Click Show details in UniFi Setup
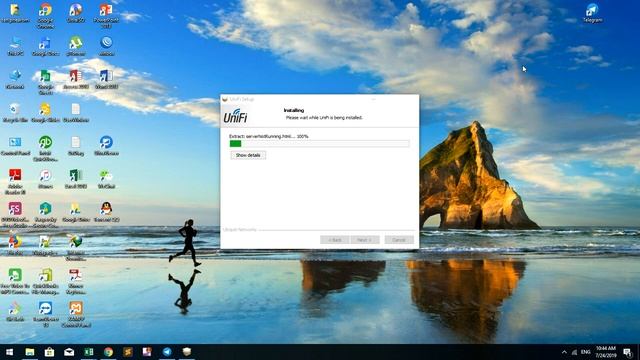 pos(248,155)
